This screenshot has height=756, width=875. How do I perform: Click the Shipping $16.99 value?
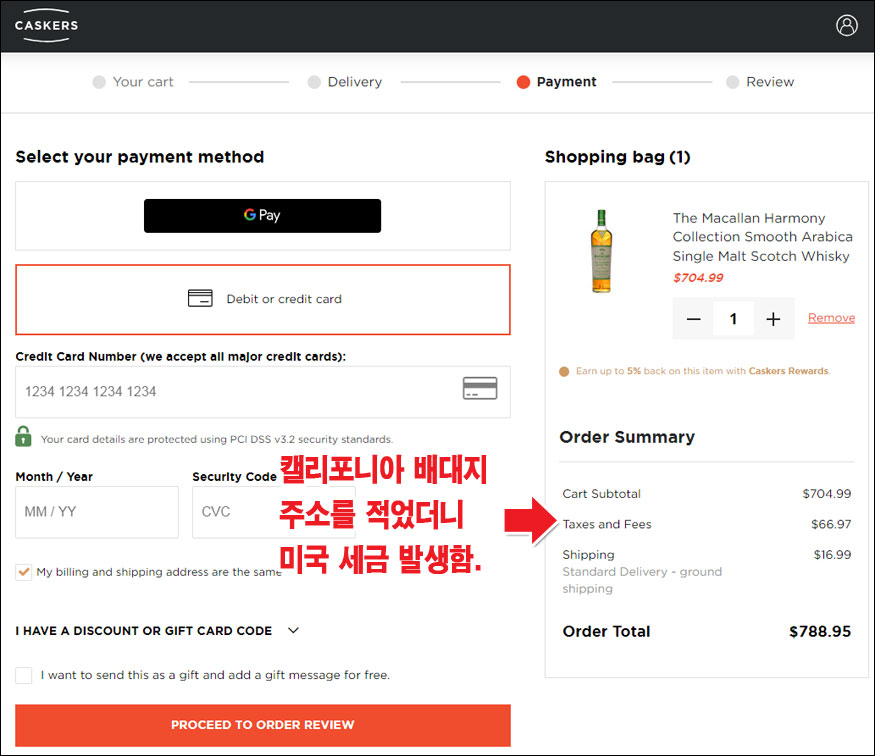[x=832, y=555]
